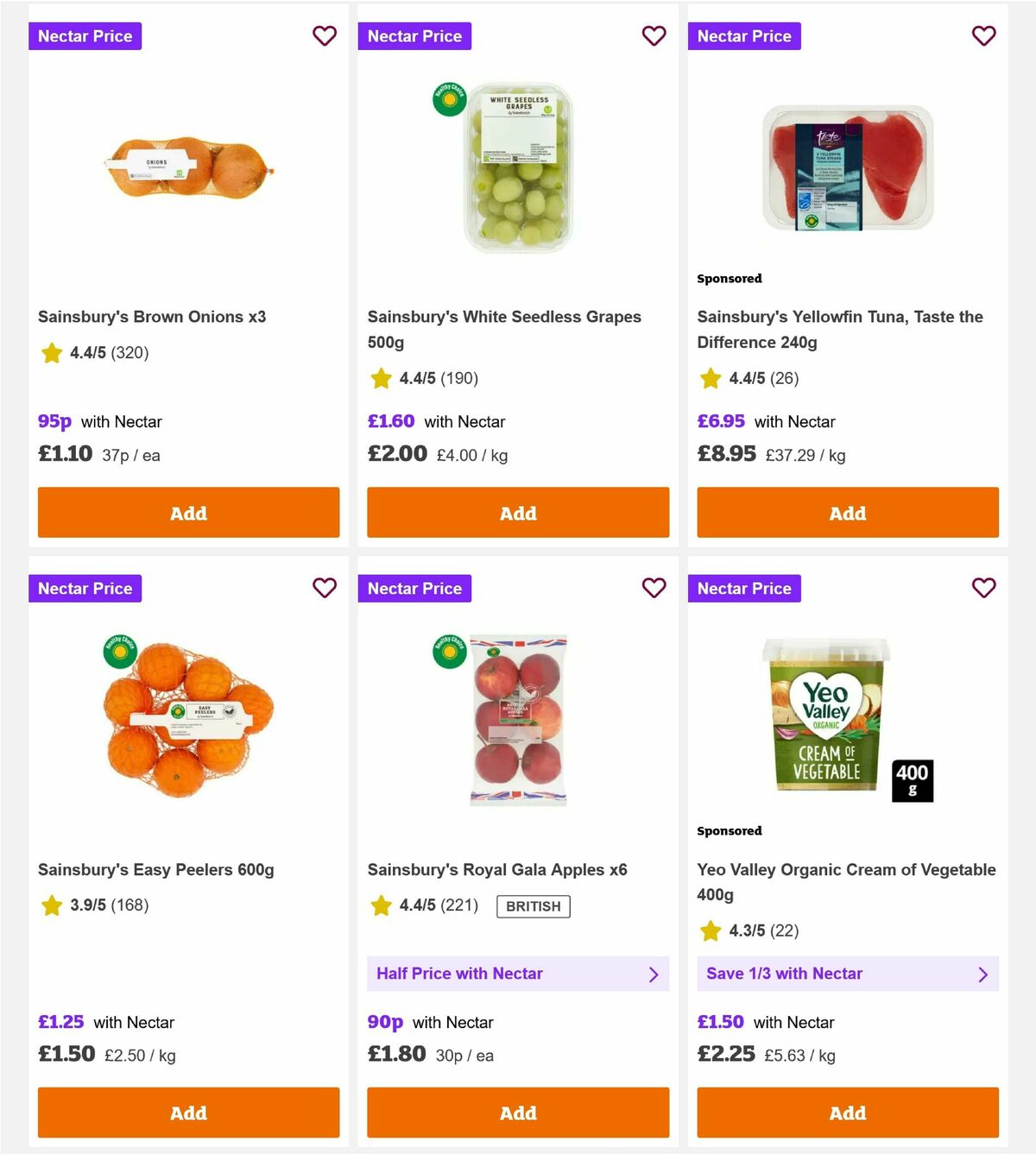Expand the Save 1/3 with Nectar offer

point(848,974)
